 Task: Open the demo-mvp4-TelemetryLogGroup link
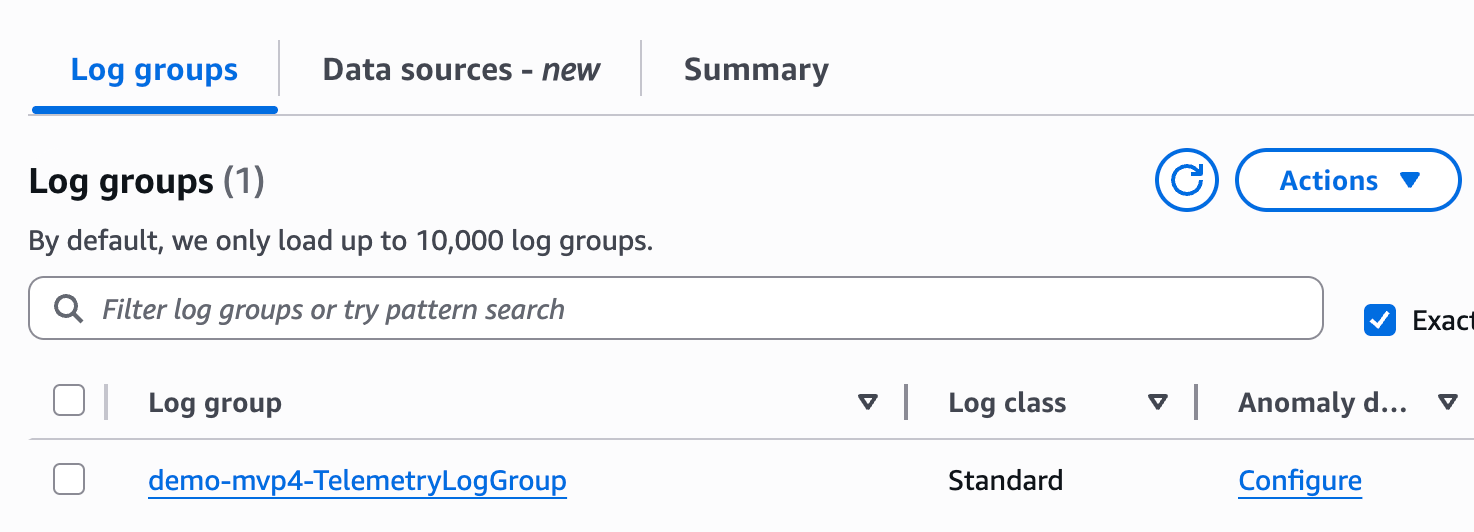pos(357,481)
